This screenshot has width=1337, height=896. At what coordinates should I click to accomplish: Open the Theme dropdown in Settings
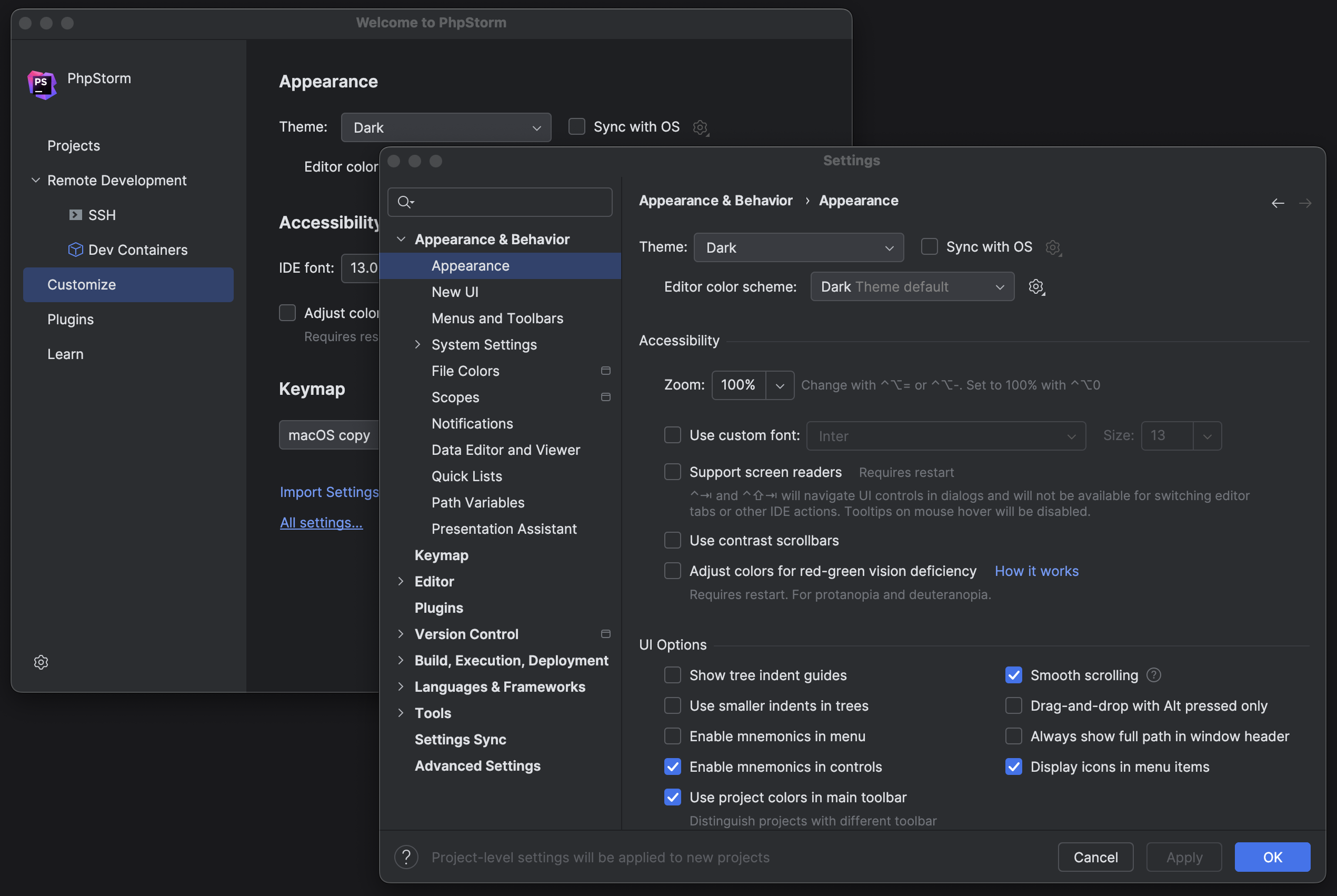(x=798, y=247)
